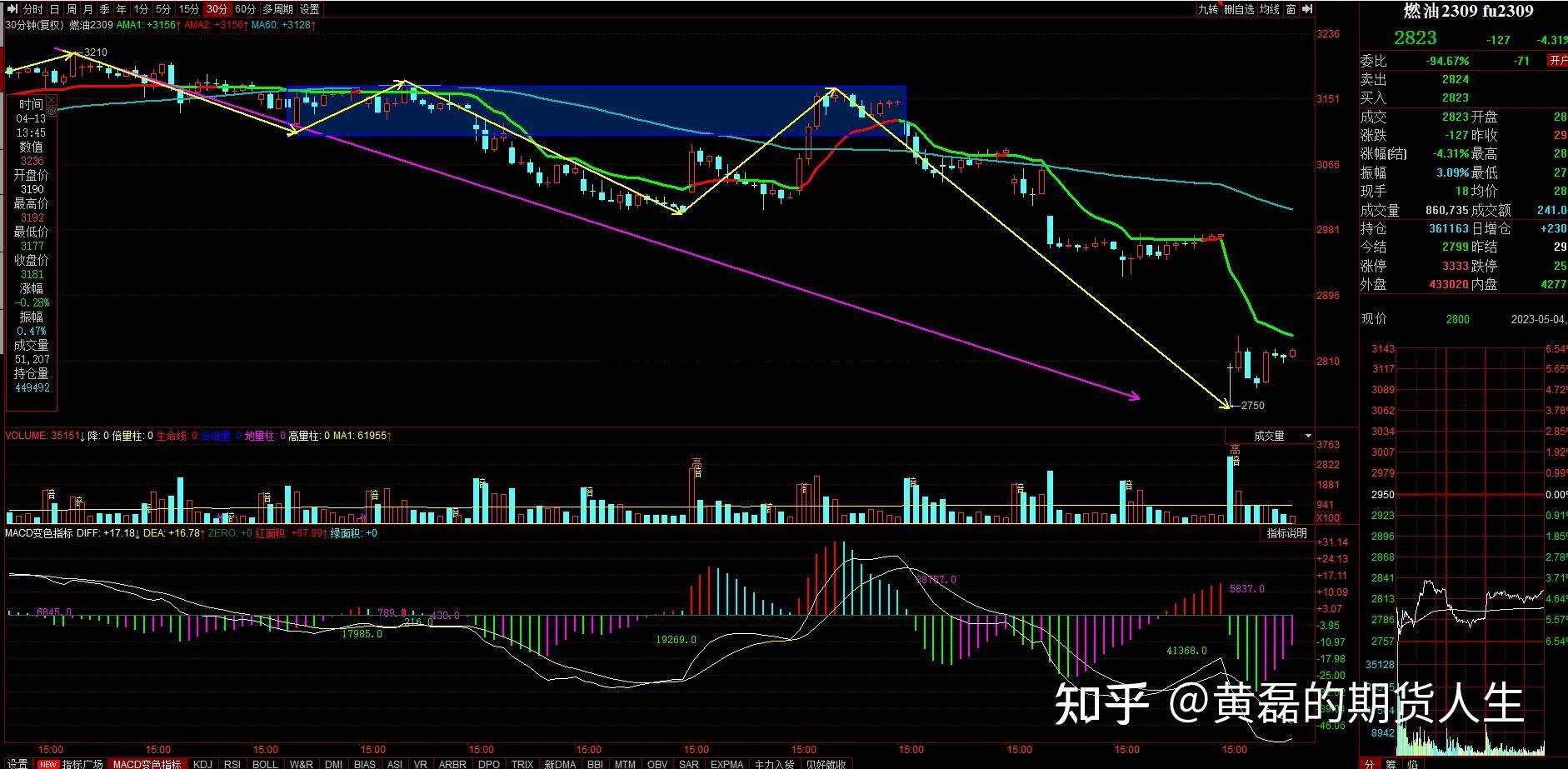1568x769 pixels.
Task: Click the 窗 window layout button
Action: (1291, 9)
